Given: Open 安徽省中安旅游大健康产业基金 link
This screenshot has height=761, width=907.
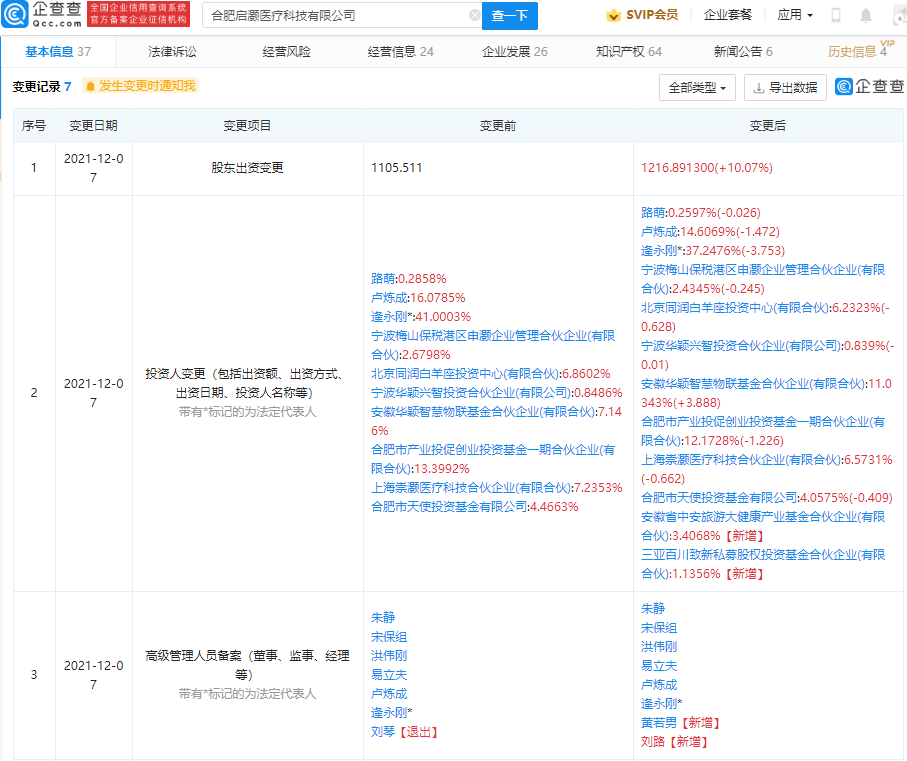Looking at the screenshot, I should [762, 526].
